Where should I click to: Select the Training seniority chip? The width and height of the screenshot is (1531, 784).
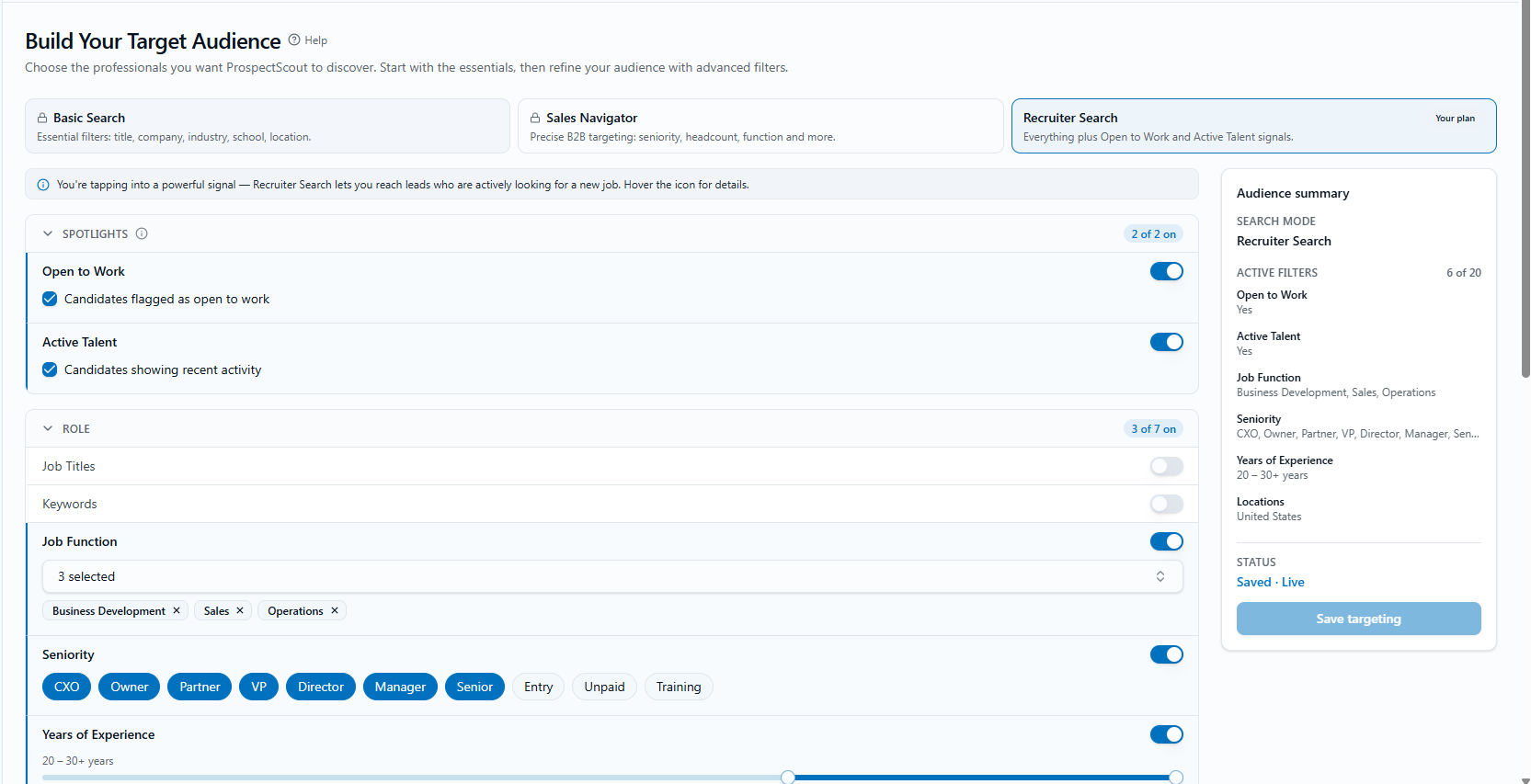click(679, 687)
